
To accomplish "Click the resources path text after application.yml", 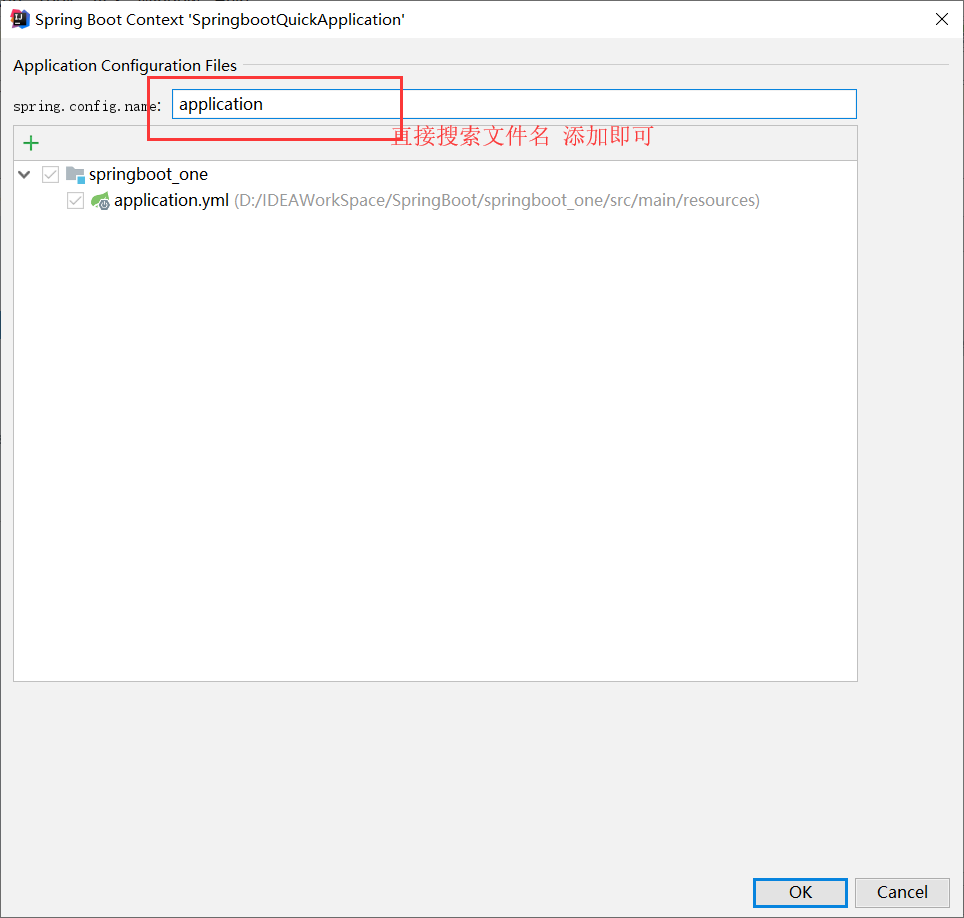I will pos(495,200).
